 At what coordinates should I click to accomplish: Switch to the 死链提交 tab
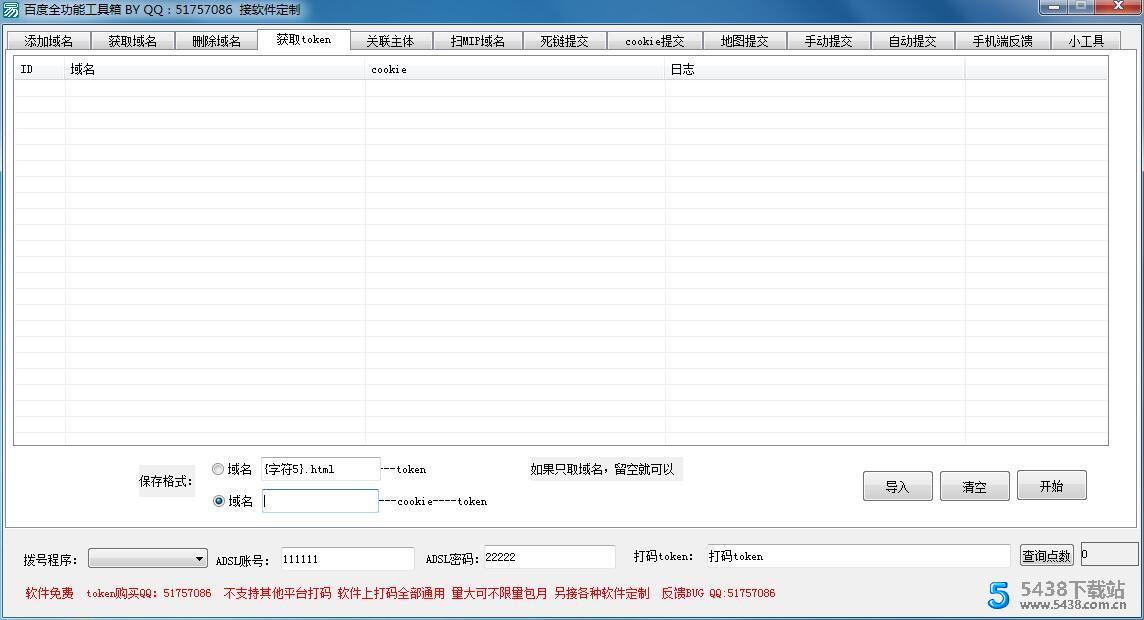coord(565,41)
